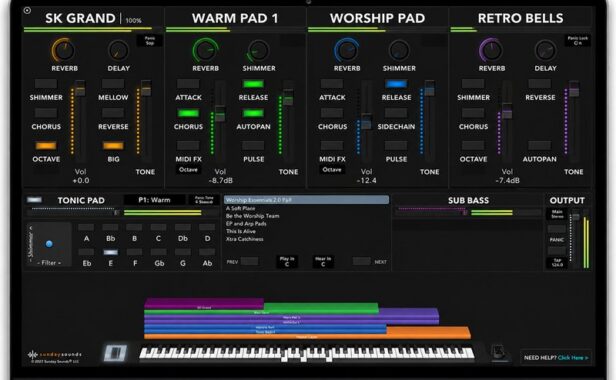616x380 pixels.
Task: Open the Hear in C key dropdown
Action: (x=323, y=262)
